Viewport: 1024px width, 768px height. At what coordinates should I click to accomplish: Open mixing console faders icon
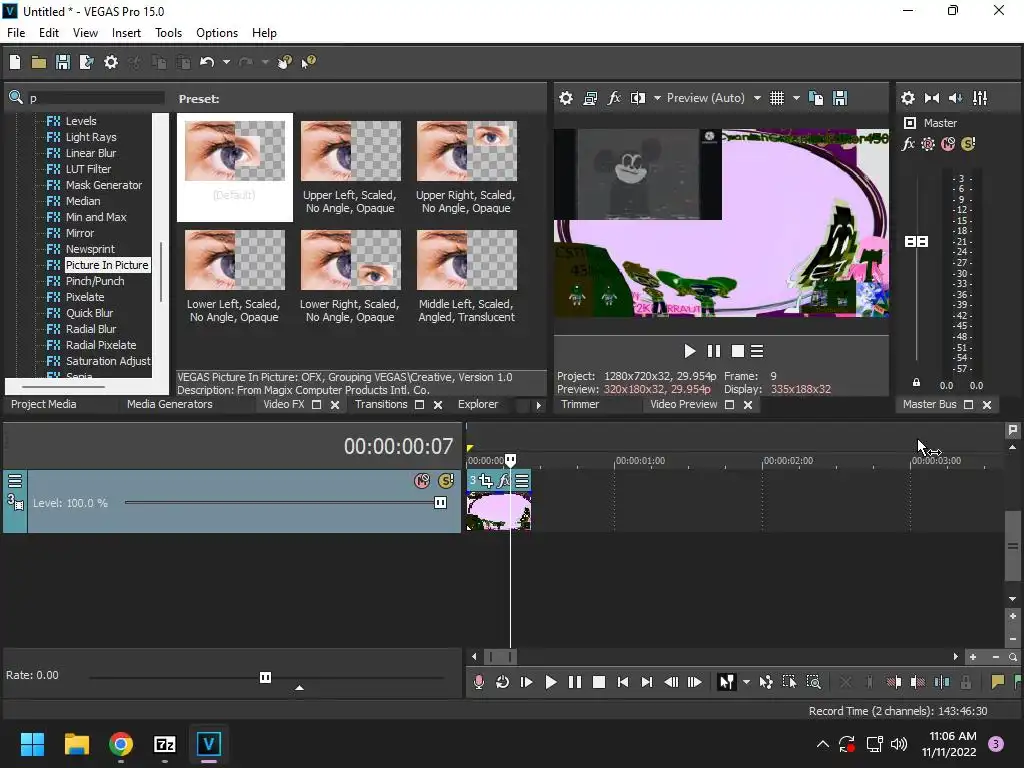coord(980,98)
